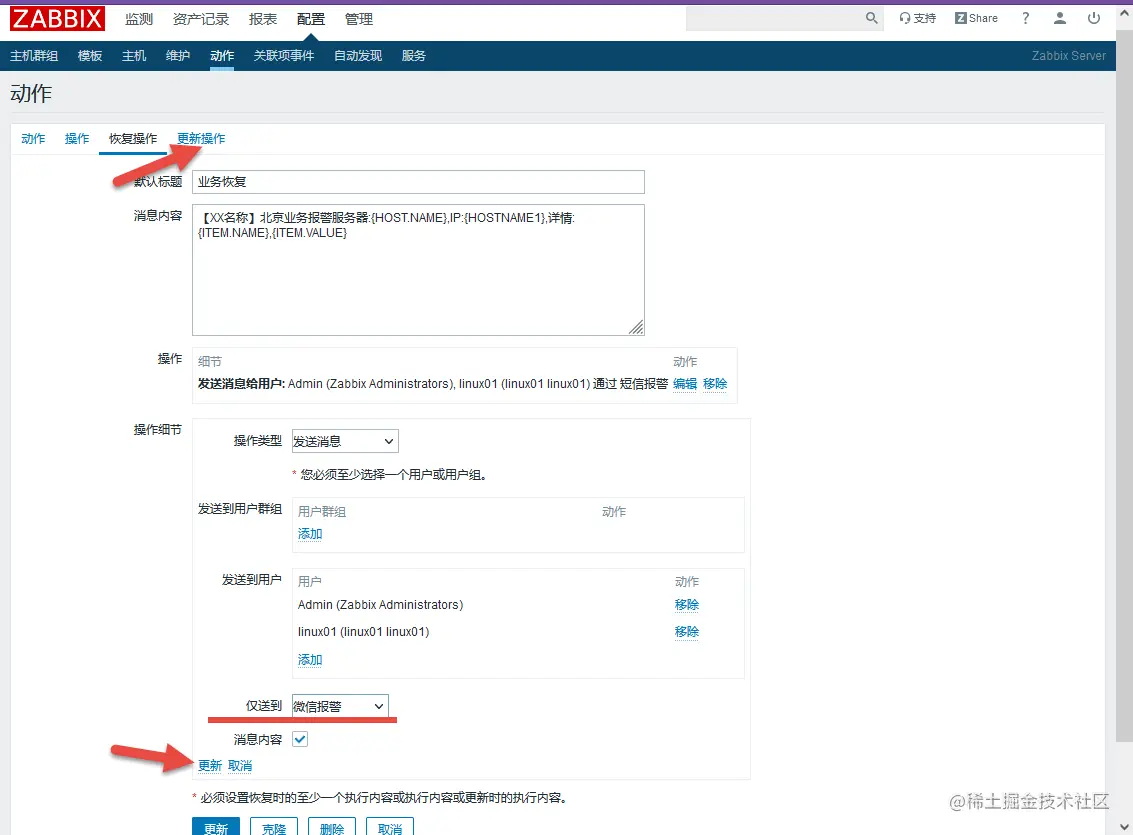The height and width of the screenshot is (835, 1133).
Task: Click the 默认标题 input with 业务恢复
Action: (x=418, y=182)
